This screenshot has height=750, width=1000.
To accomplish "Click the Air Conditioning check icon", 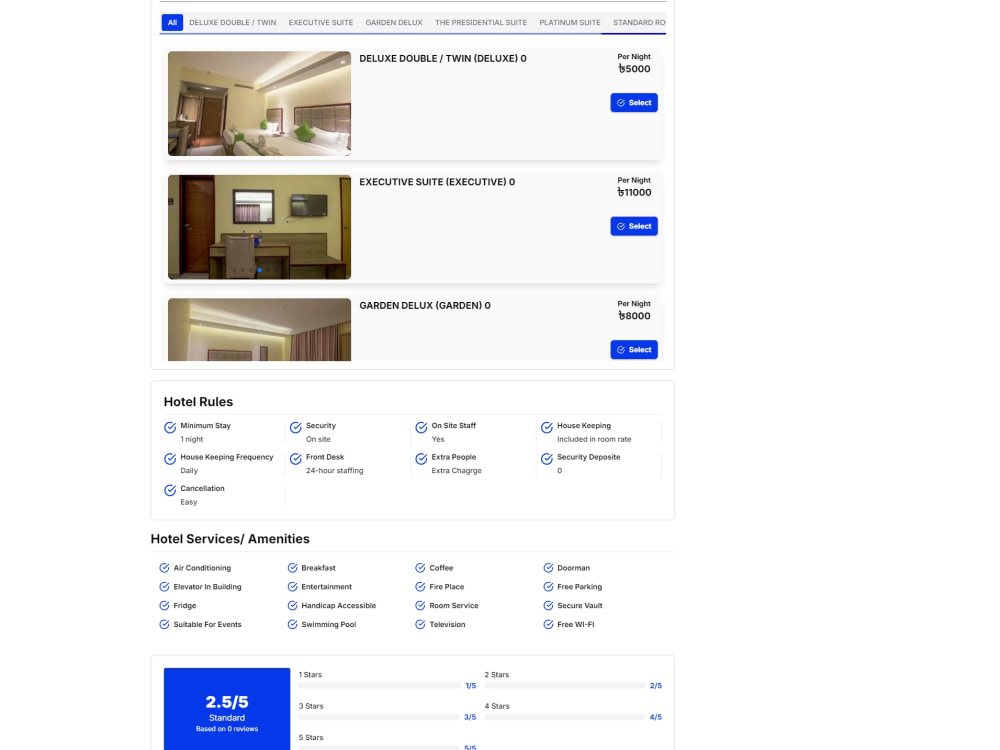I will click(x=165, y=568).
